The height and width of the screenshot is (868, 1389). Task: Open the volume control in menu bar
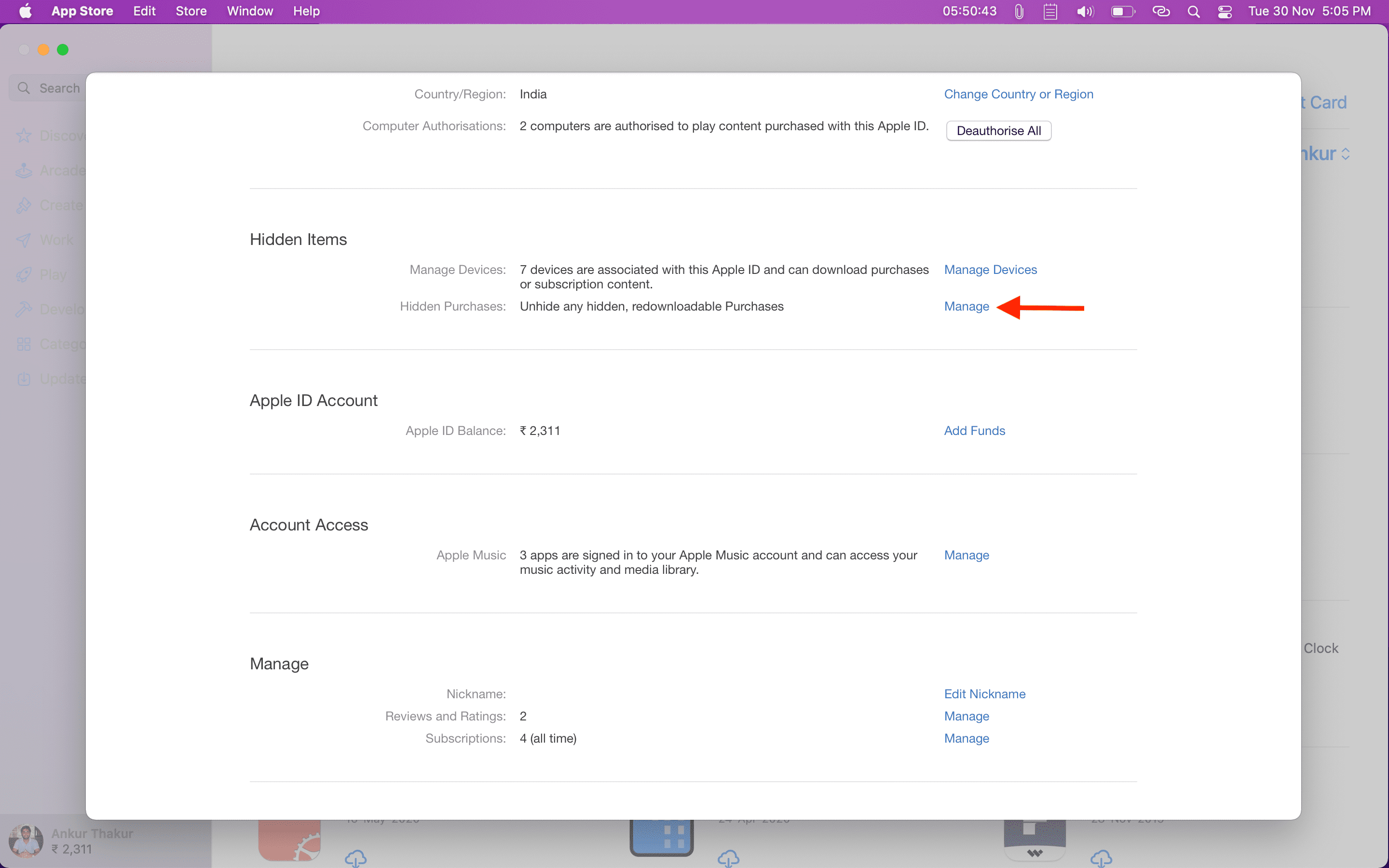click(x=1085, y=12)
